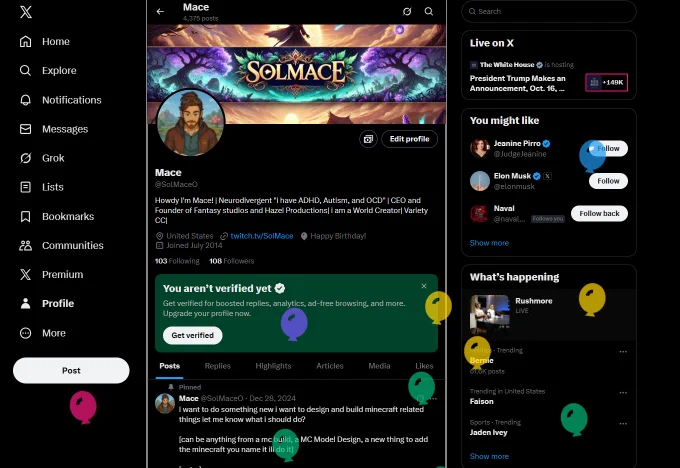This screenshot has height=468, width=680.
Task: Click Dec 28, 2024 post date
Action: click(272, 399)
